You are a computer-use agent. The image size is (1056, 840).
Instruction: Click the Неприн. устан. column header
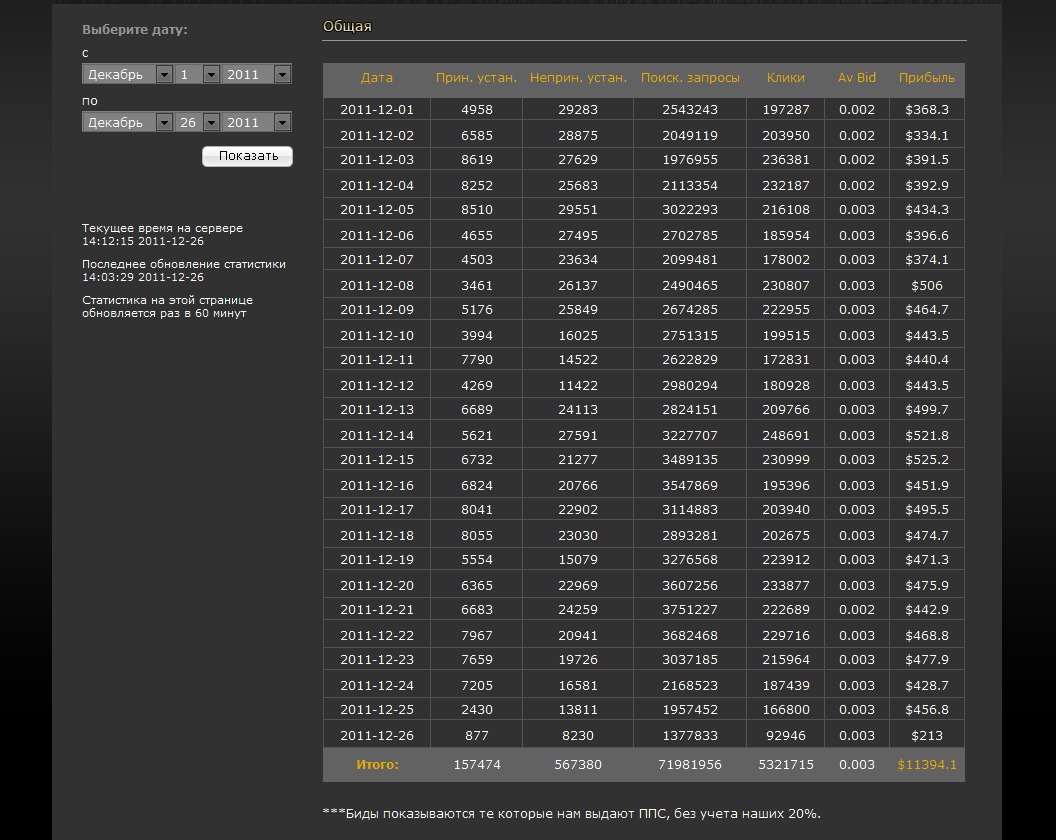pos(580,79)
